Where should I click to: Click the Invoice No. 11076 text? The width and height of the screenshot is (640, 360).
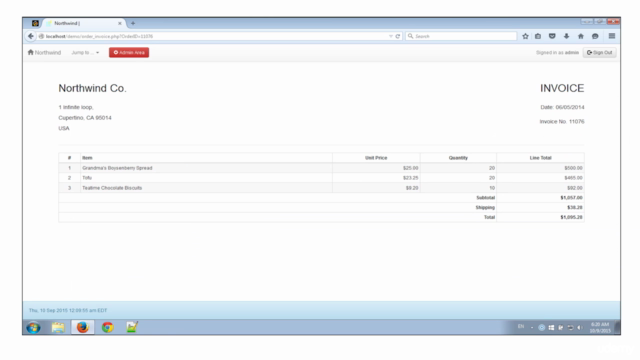(x=562, y=122)
